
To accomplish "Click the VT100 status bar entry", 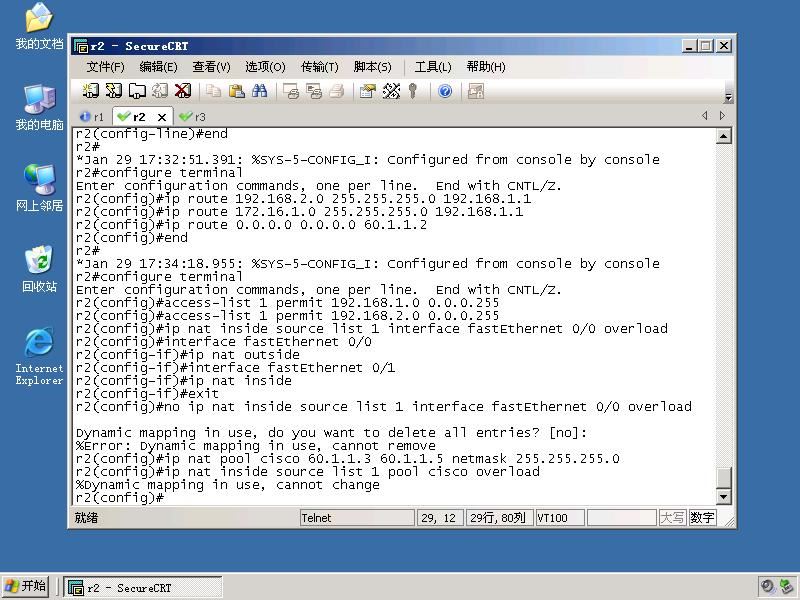I will pos(560,518).
